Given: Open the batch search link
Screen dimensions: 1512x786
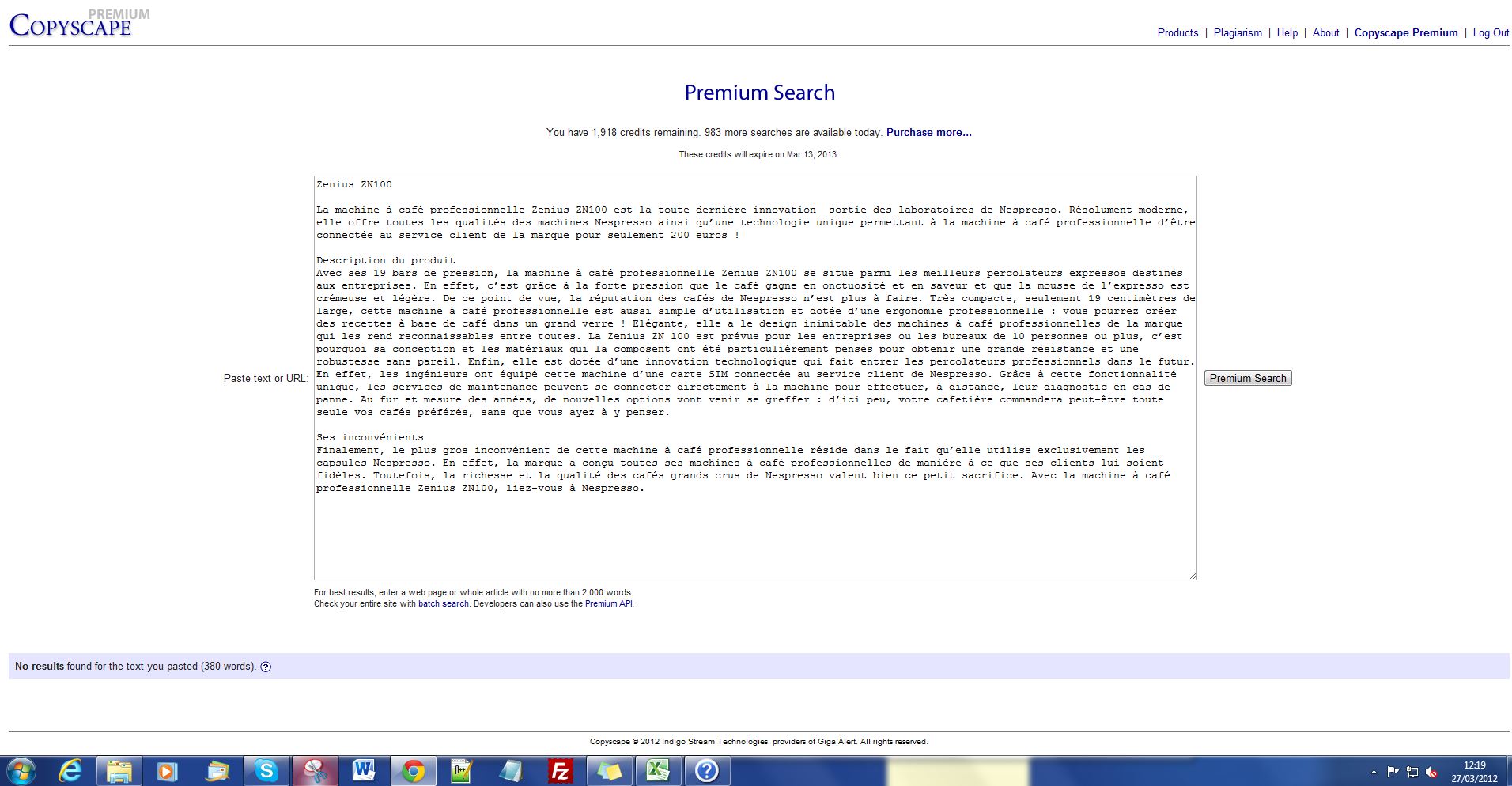Looking at the screenshot, I should (443, 604).
